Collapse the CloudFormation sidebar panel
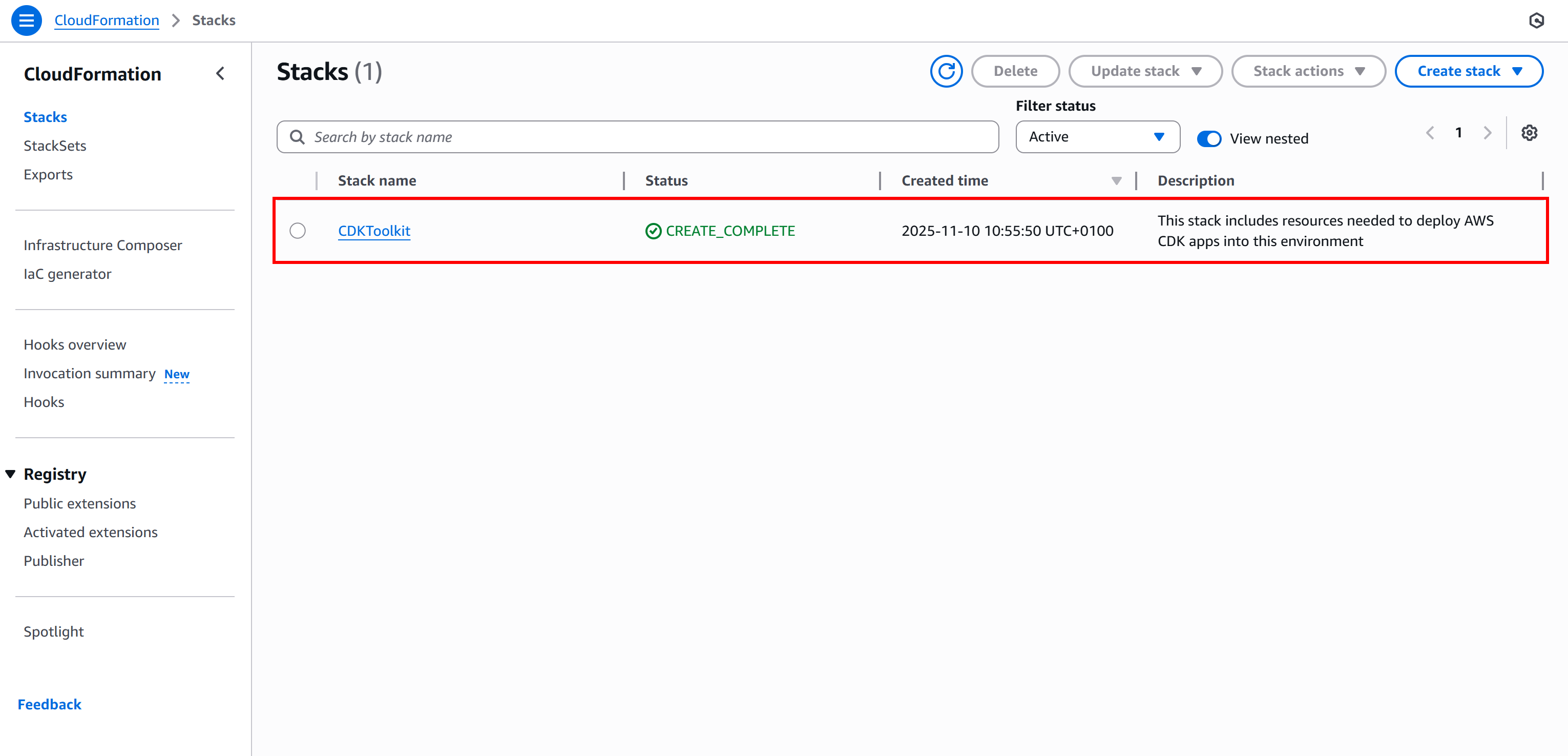The height and width of the screenshot is (756, 1568). point(220,73)
